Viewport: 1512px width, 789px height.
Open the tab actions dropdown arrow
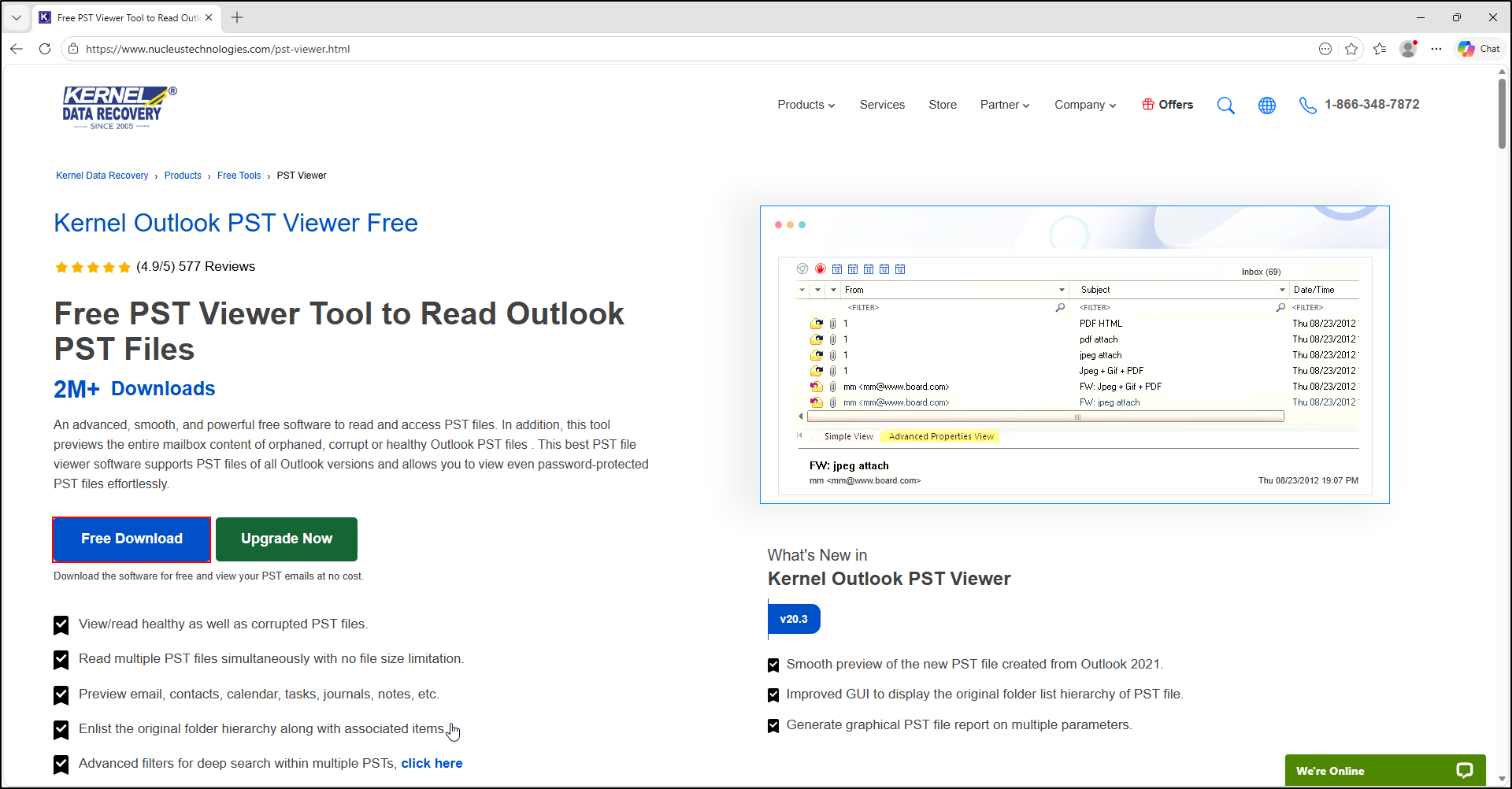(x=17, y=17)
